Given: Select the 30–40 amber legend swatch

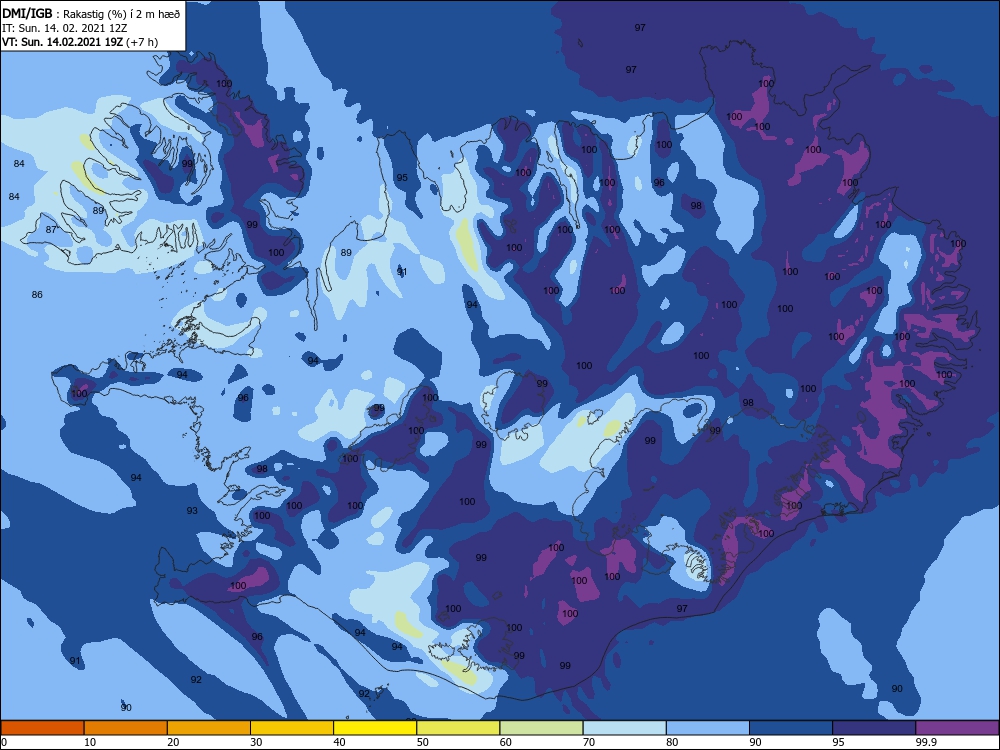Looking at the screenshot, I should click(292, 728).
